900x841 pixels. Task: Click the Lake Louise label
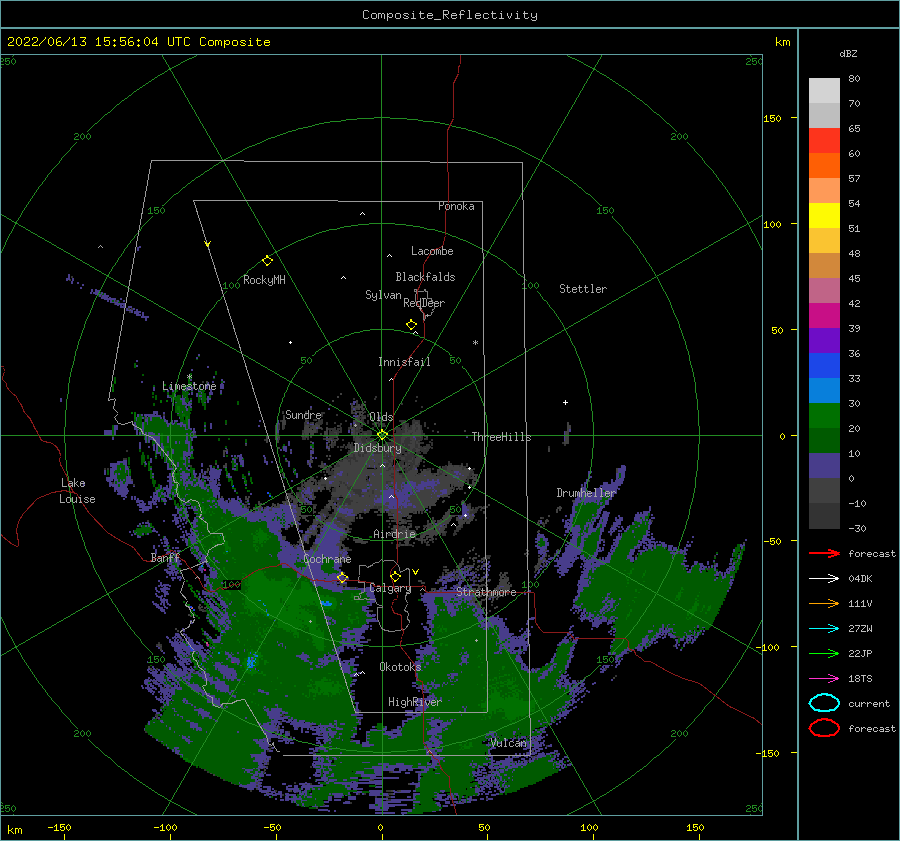coord(77,491)
